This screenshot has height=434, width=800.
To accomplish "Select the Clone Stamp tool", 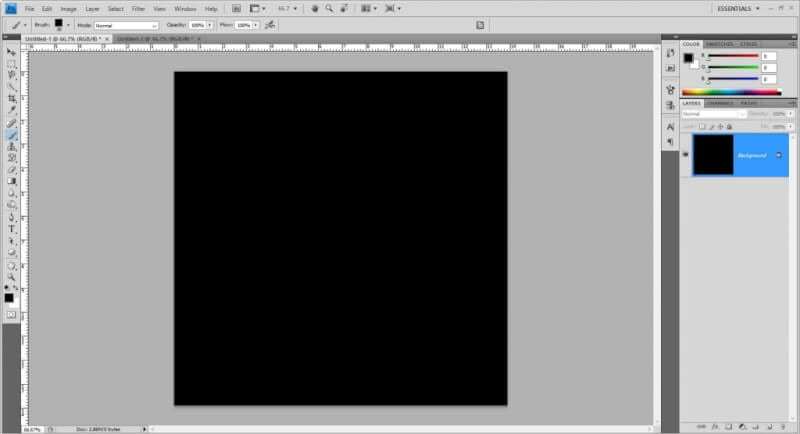I will pos(11,147).
